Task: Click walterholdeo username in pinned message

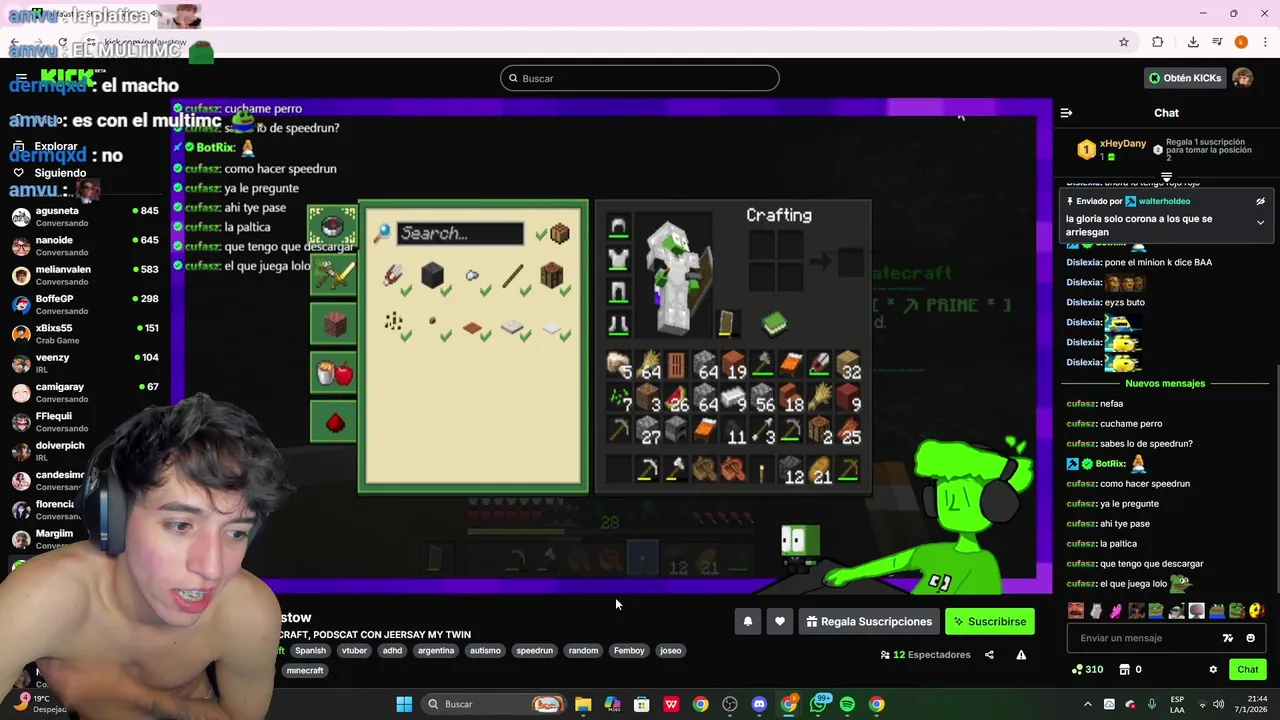Action: pyautogui.click(x=1164, y=201)
